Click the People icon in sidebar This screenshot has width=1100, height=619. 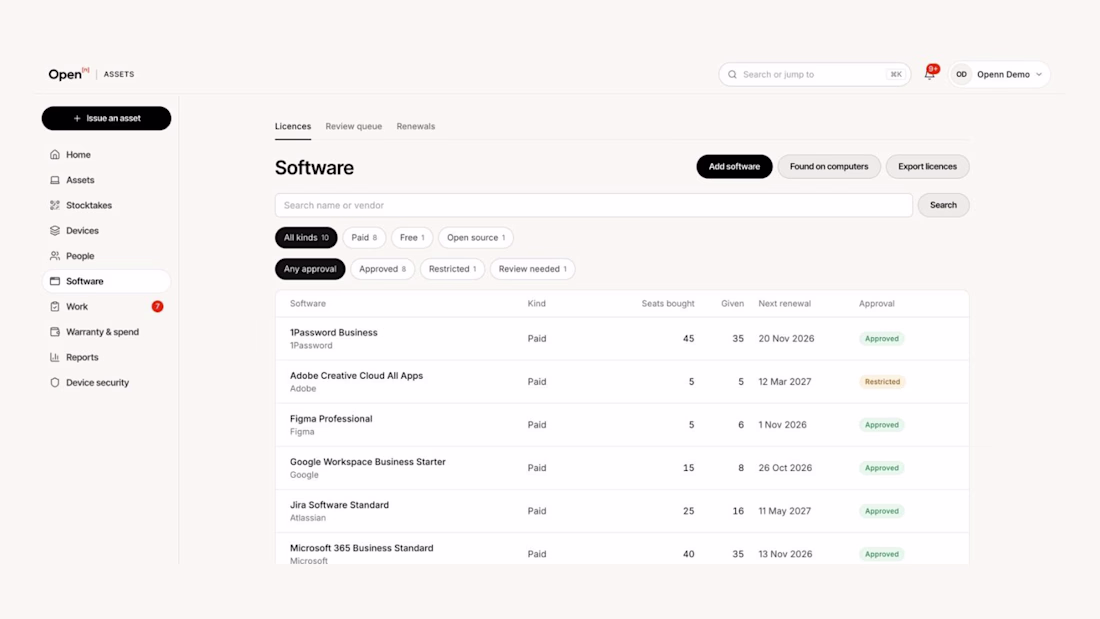(55, 255)
